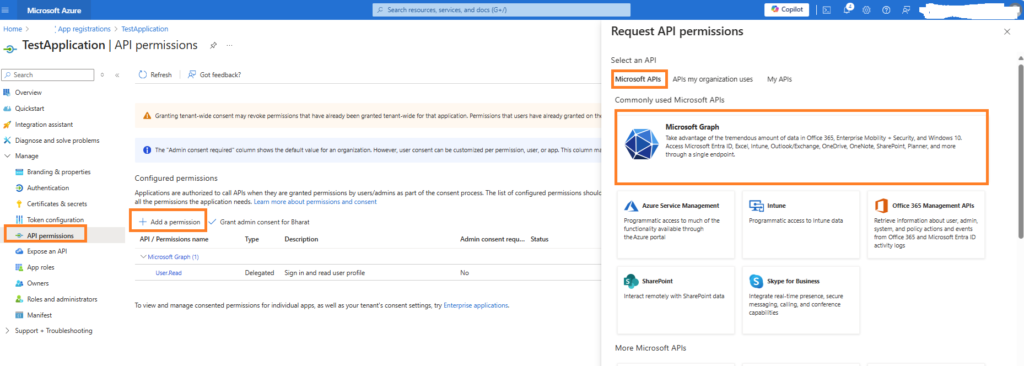Open Roles and administrators
Screen dimensions: 1024x366
(62, 299)
